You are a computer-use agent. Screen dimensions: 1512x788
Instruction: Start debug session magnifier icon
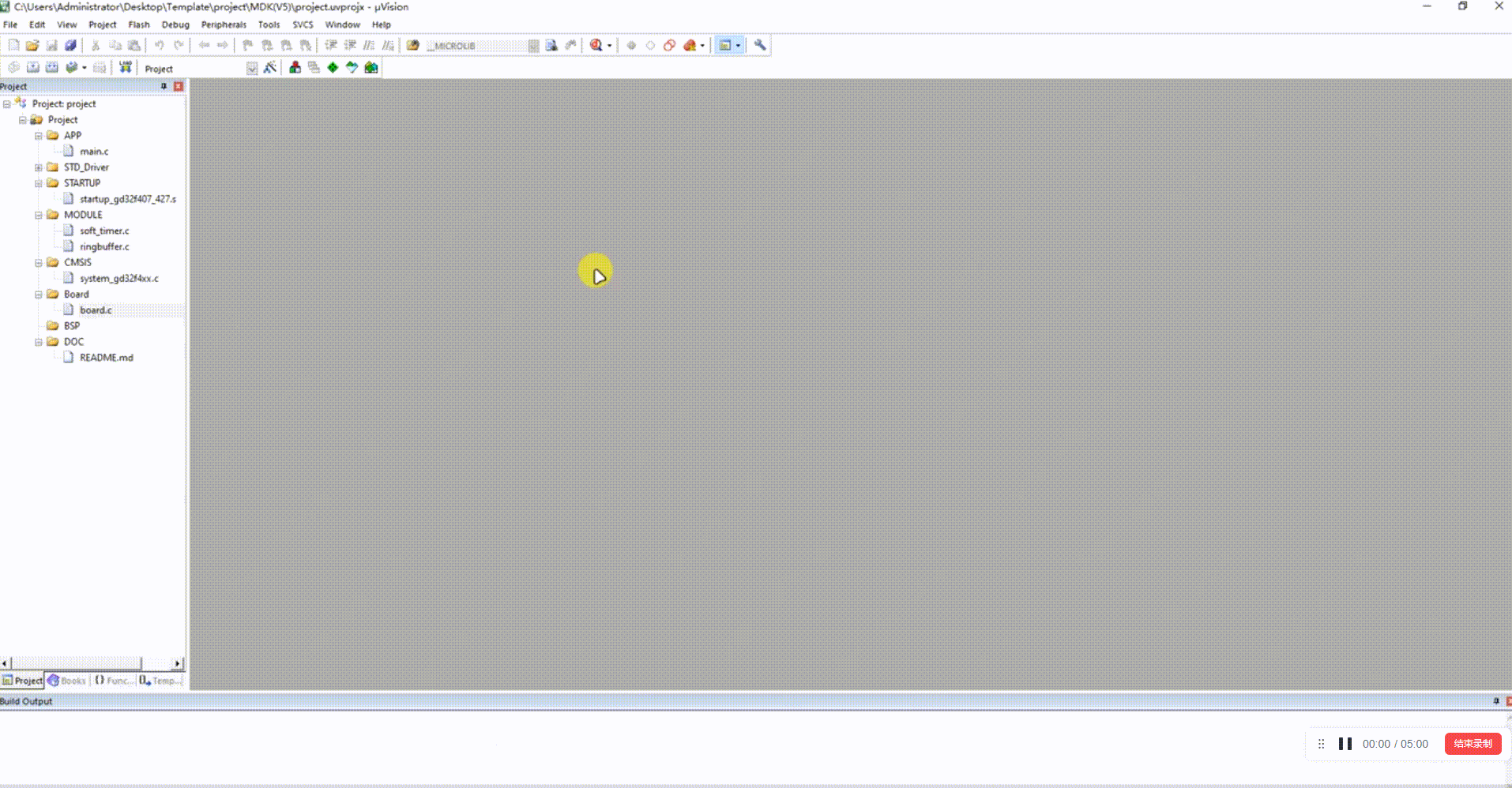[596, 46]
